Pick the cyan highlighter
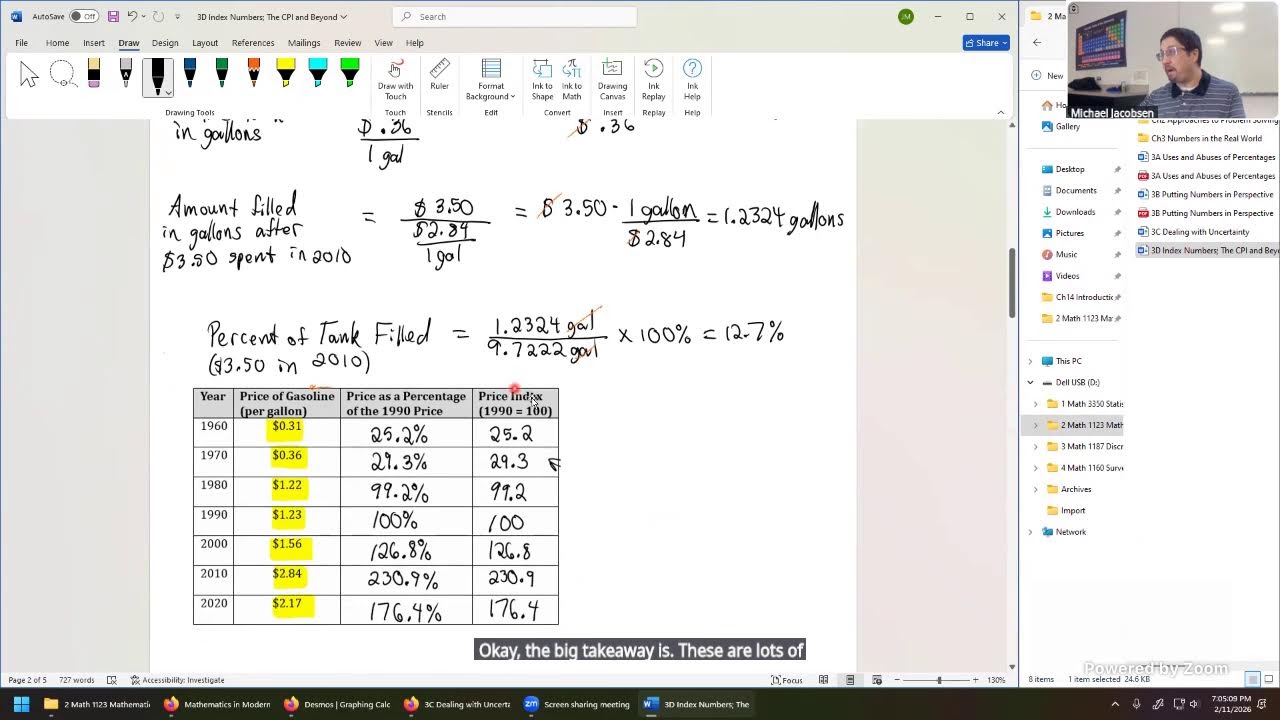 click(318, 74)
